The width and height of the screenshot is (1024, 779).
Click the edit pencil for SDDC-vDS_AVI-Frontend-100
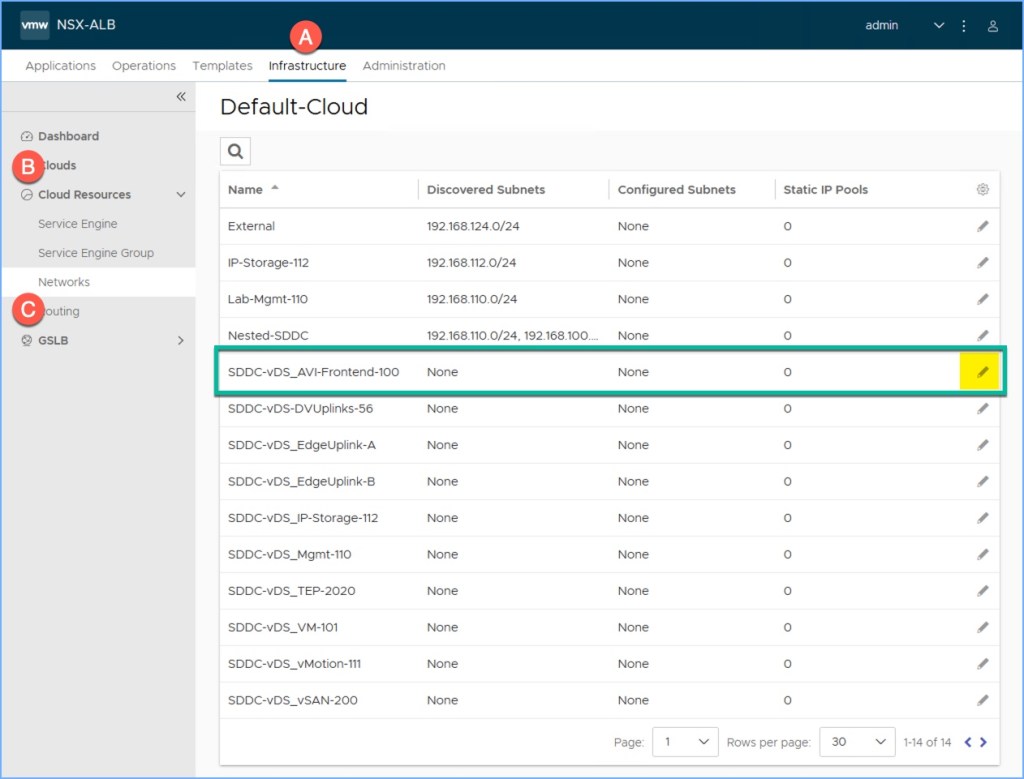pos(982,372)
